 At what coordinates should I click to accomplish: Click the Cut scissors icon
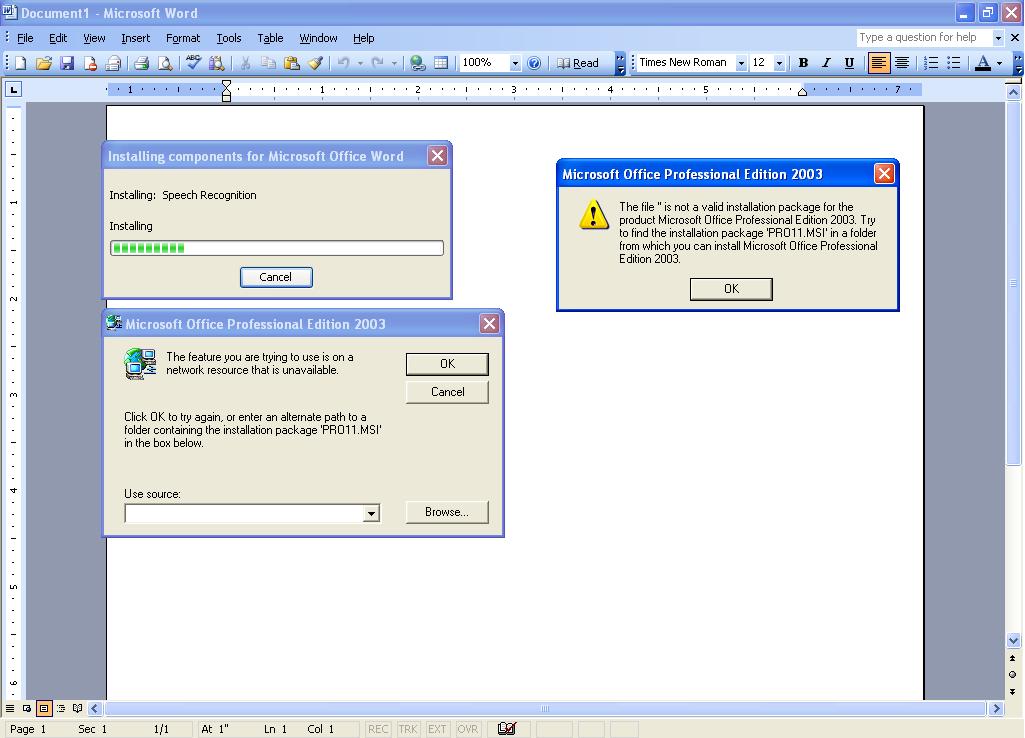click(x=245, y=63)
